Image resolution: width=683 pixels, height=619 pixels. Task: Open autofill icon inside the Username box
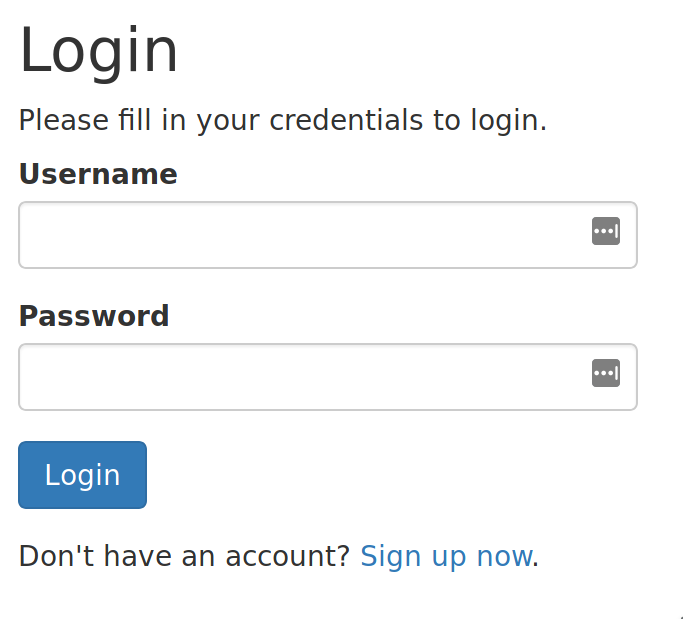[x=605, y=231]
